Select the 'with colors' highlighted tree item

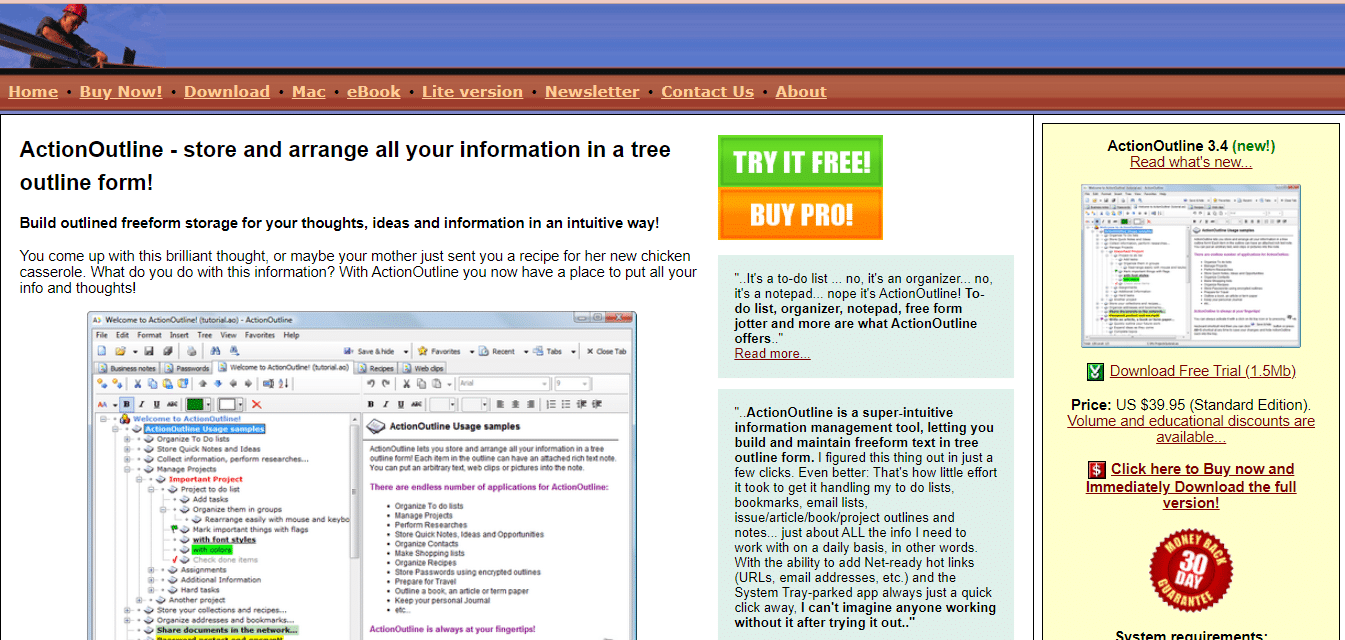click(x=211, y=550)
